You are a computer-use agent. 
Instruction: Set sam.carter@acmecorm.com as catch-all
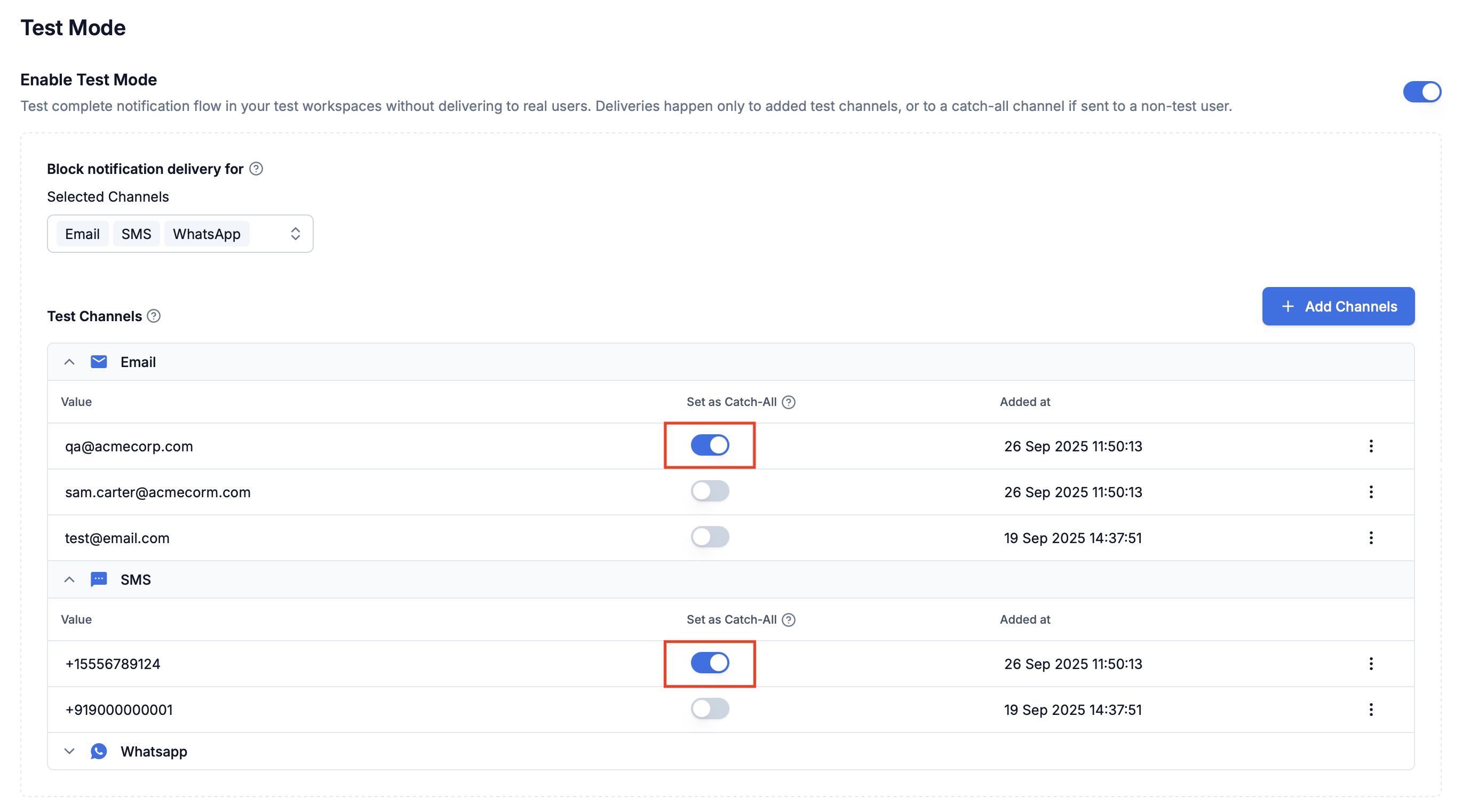point(710,491)
